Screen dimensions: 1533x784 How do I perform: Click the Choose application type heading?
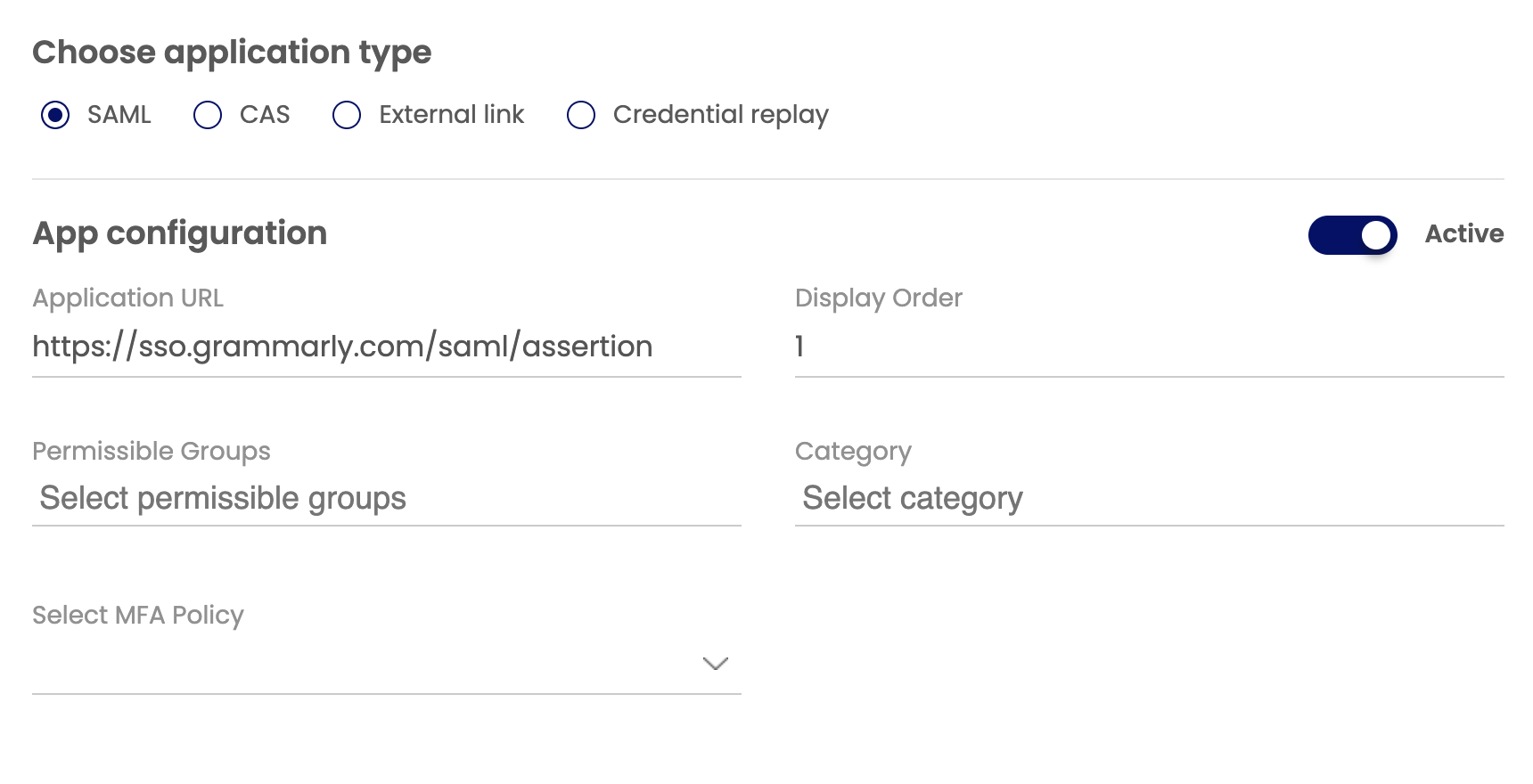(232, 52)
